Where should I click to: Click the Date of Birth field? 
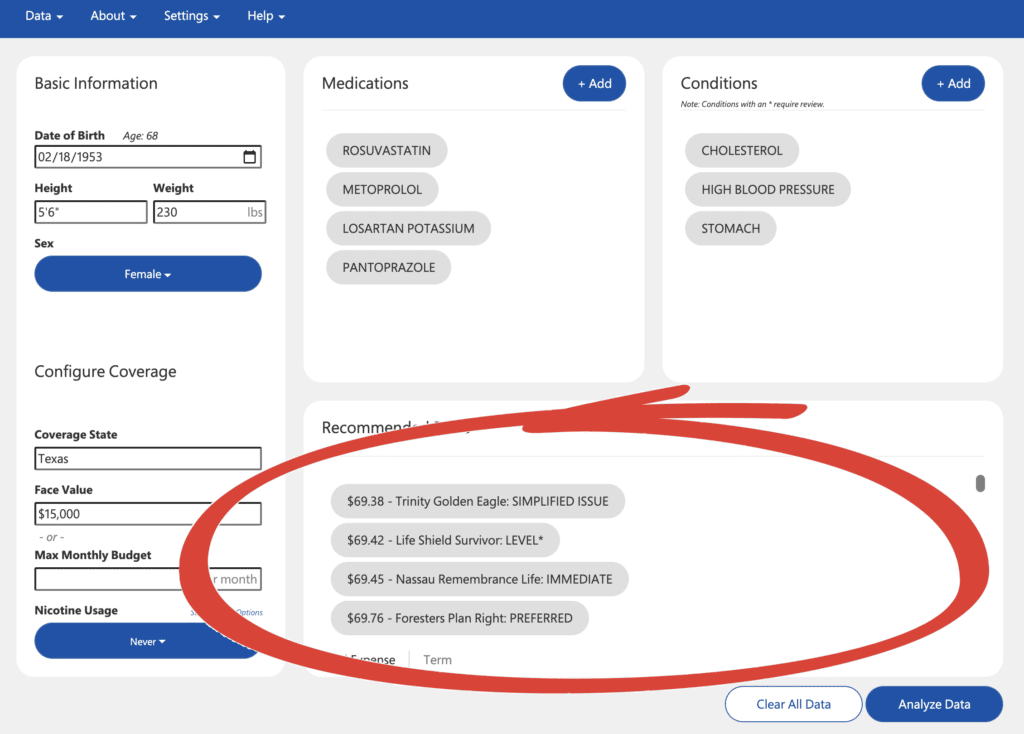point(148,157)
